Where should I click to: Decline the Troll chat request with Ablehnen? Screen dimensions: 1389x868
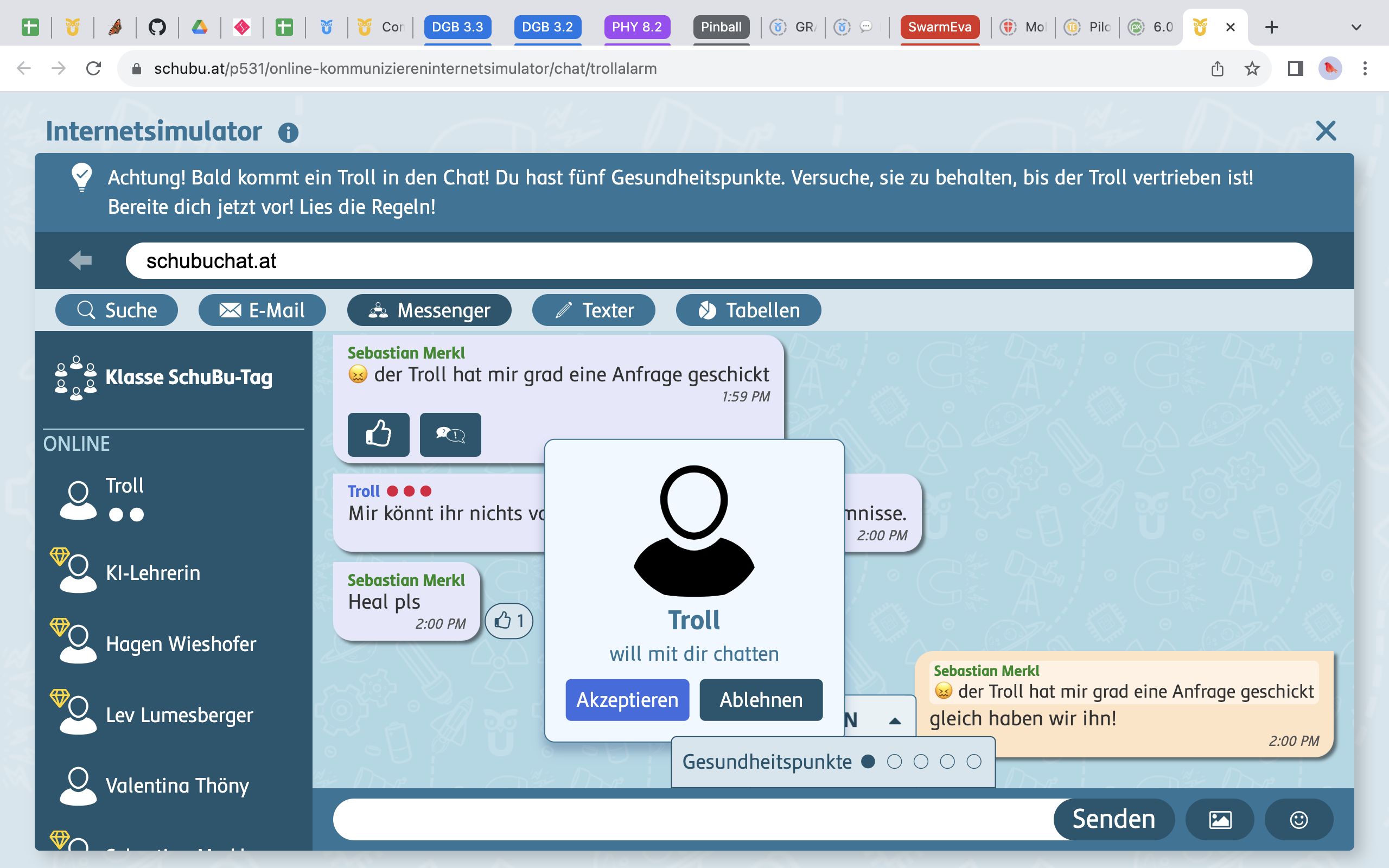pos(761,700)
